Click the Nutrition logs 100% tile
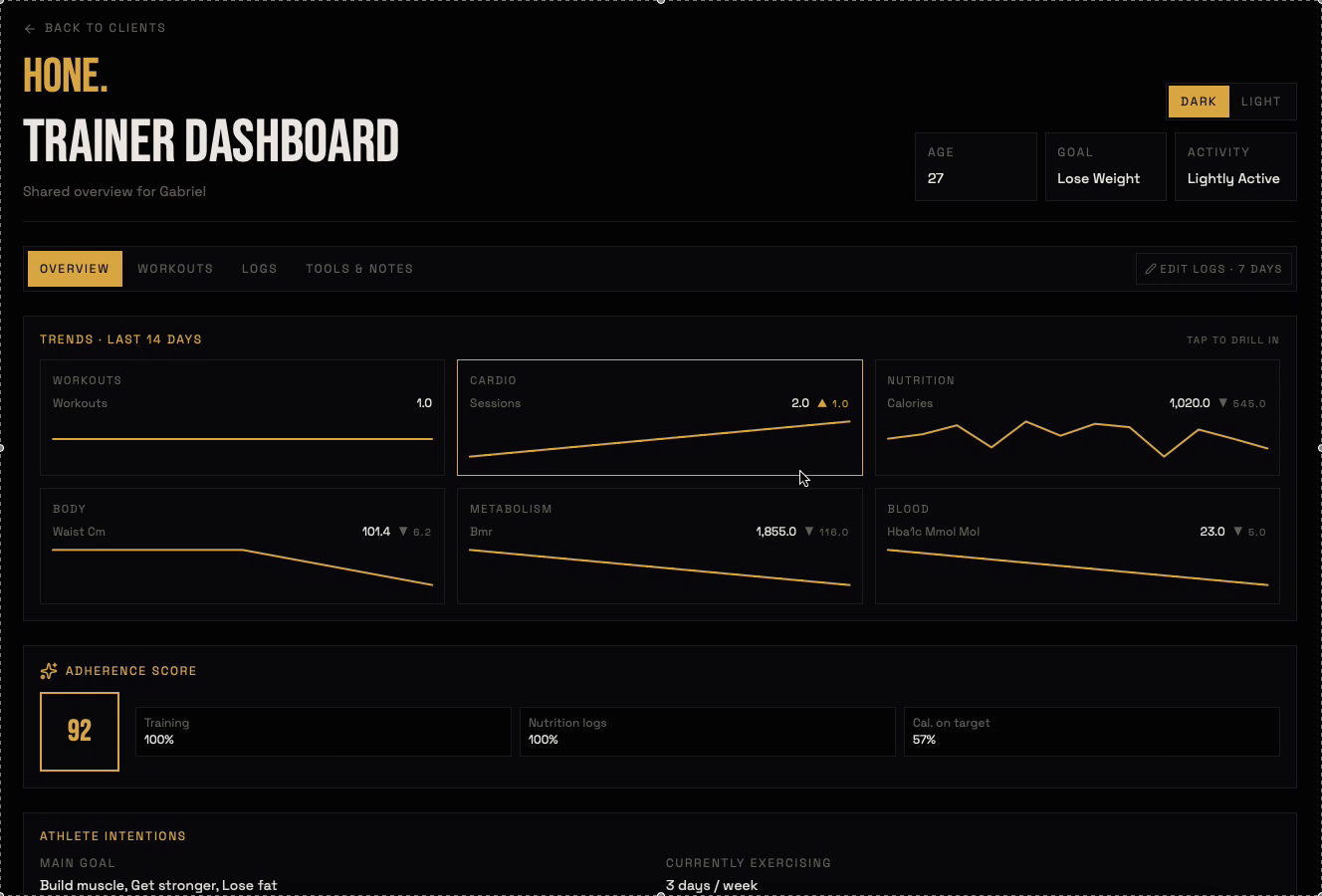 (x=708, y=732)
